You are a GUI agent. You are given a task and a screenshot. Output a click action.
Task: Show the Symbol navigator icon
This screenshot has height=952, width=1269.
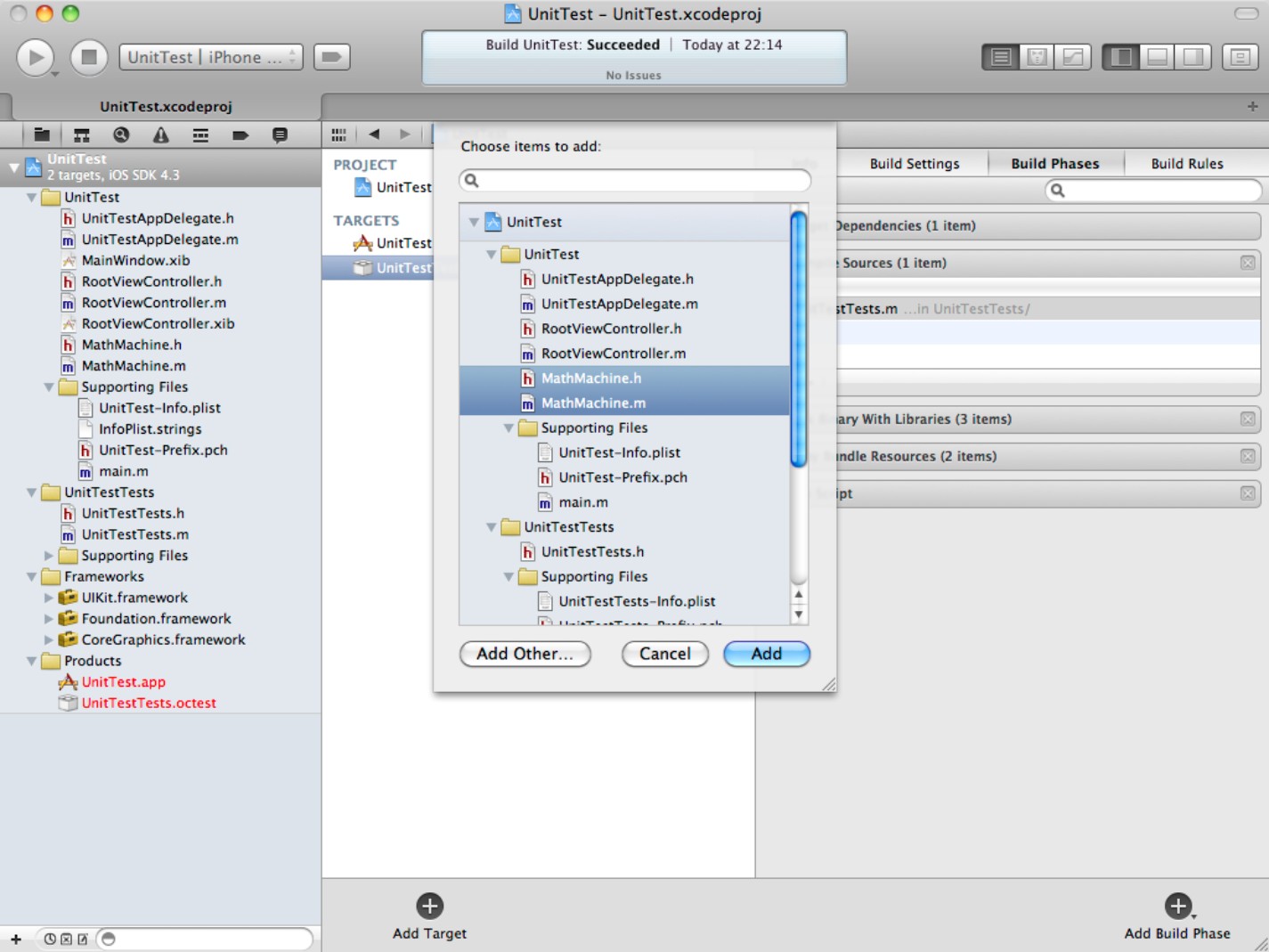(x=81, y=134)
